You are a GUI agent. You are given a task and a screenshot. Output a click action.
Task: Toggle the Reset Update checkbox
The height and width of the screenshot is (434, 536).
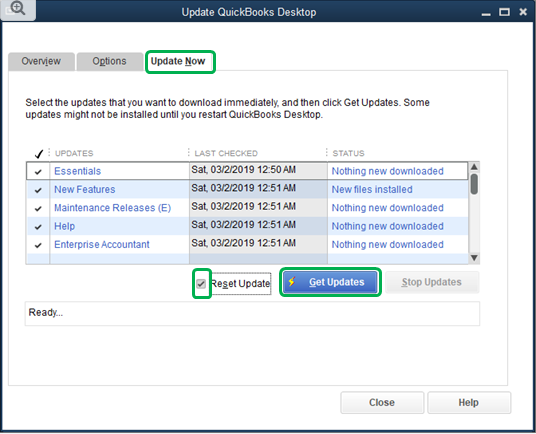coord(201,284)
